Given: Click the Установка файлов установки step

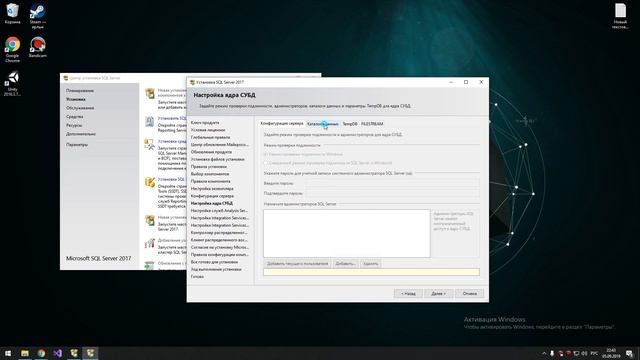Looking at the screenshot, I should pyautogui.click(x=218, y=159).
